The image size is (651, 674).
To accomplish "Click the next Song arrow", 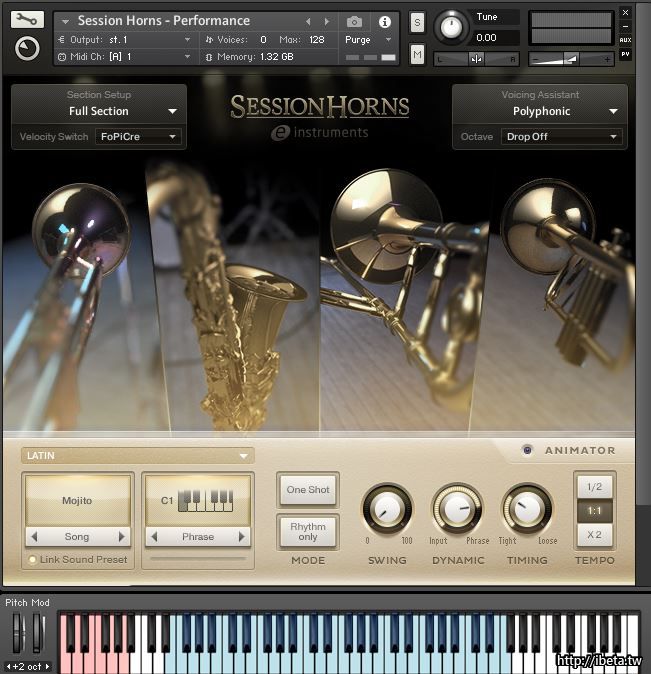I will pos(123,537).
